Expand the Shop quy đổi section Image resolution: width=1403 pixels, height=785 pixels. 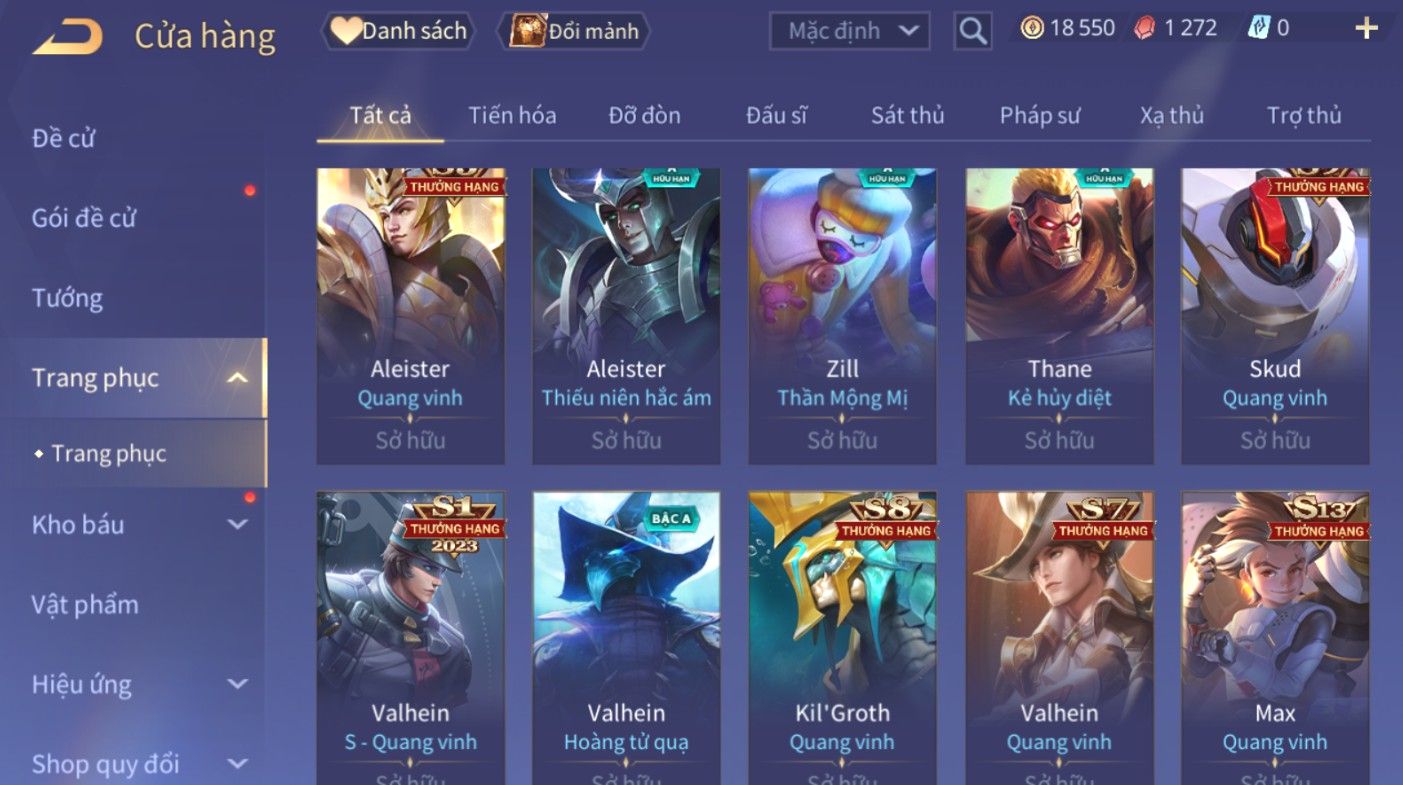(x=237, y=764)
